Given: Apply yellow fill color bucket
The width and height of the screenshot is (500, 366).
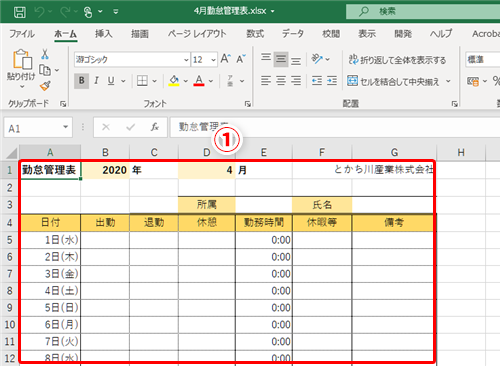Looking at the screenshot, I should point(174,81).
